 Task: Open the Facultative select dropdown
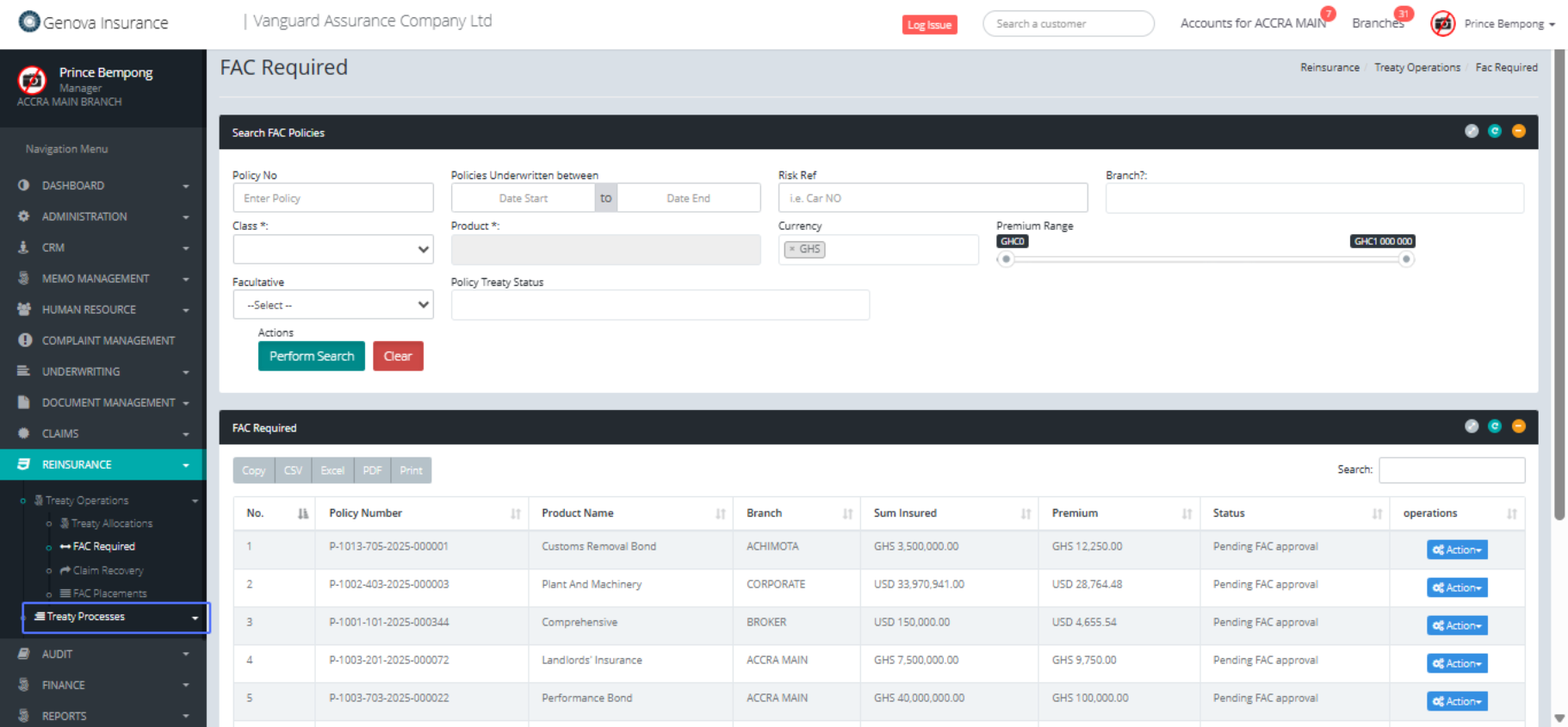[x=332, y=305]
